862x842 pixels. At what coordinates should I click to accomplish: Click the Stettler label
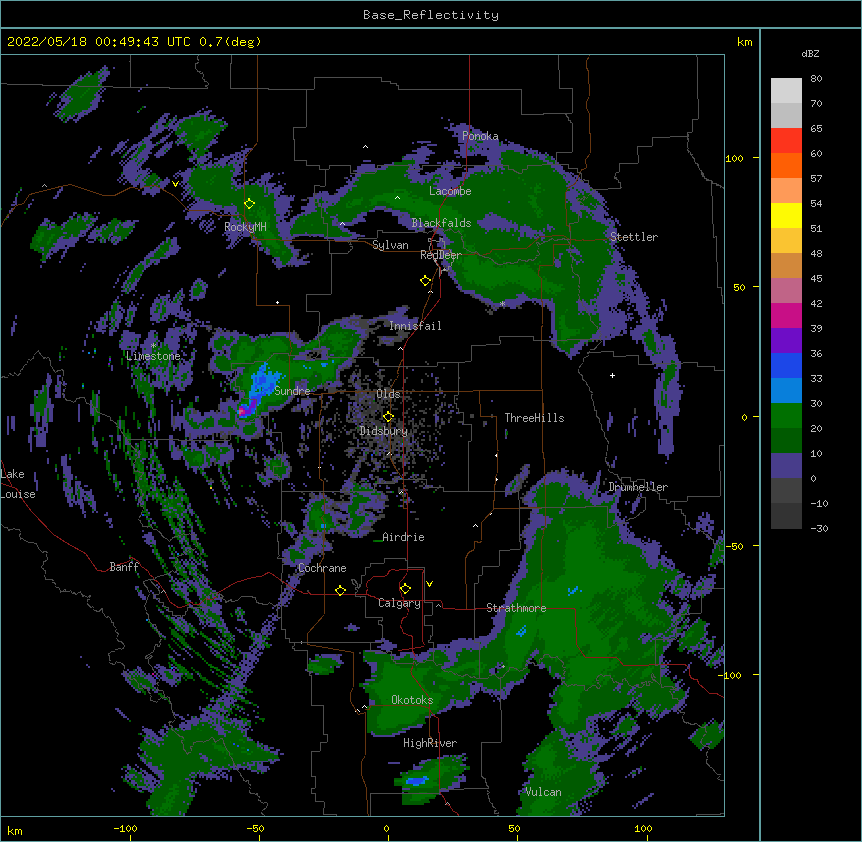pos(634,237)
